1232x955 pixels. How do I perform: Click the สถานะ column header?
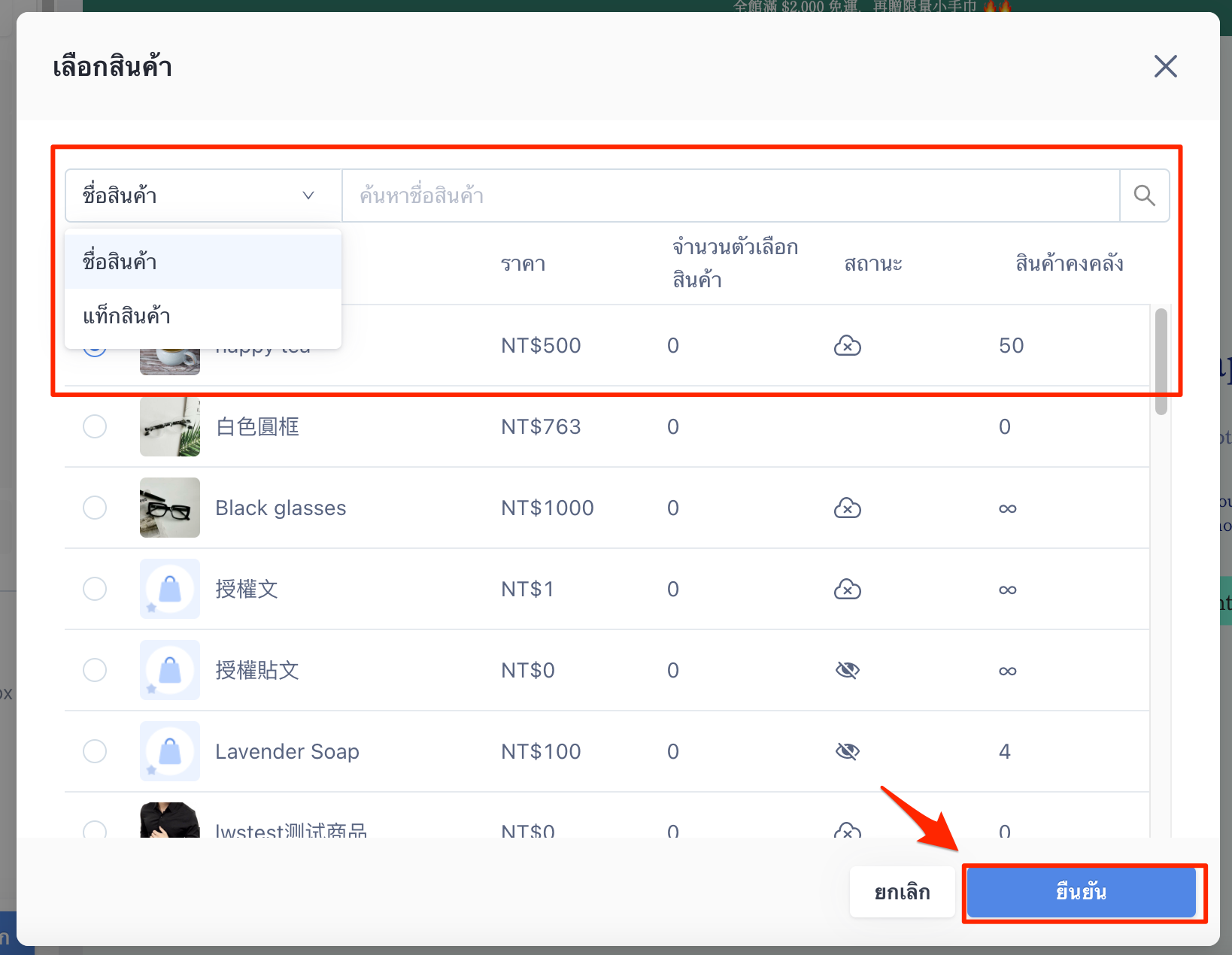tap(873, 264)
